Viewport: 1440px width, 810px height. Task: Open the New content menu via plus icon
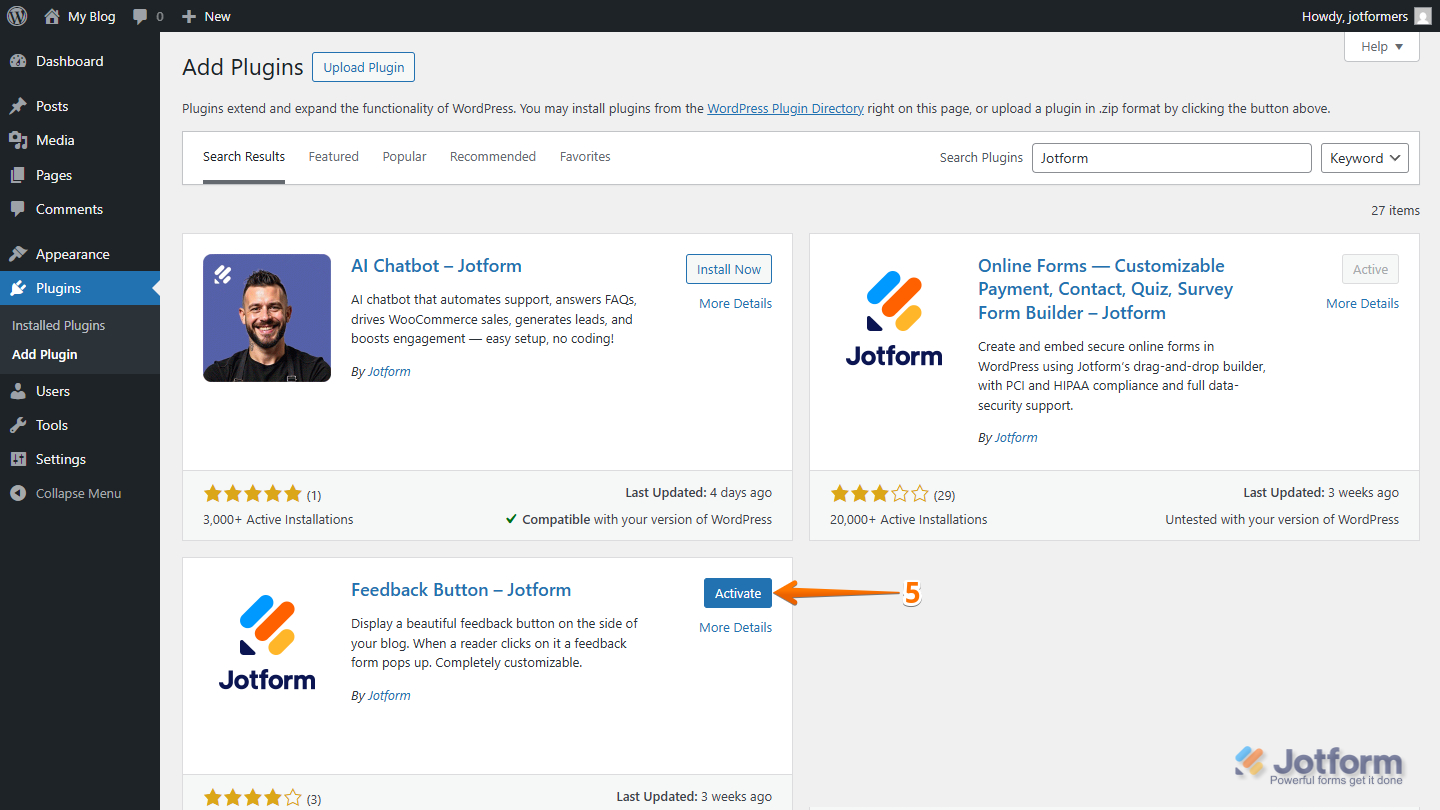click(x=188, y=15)
